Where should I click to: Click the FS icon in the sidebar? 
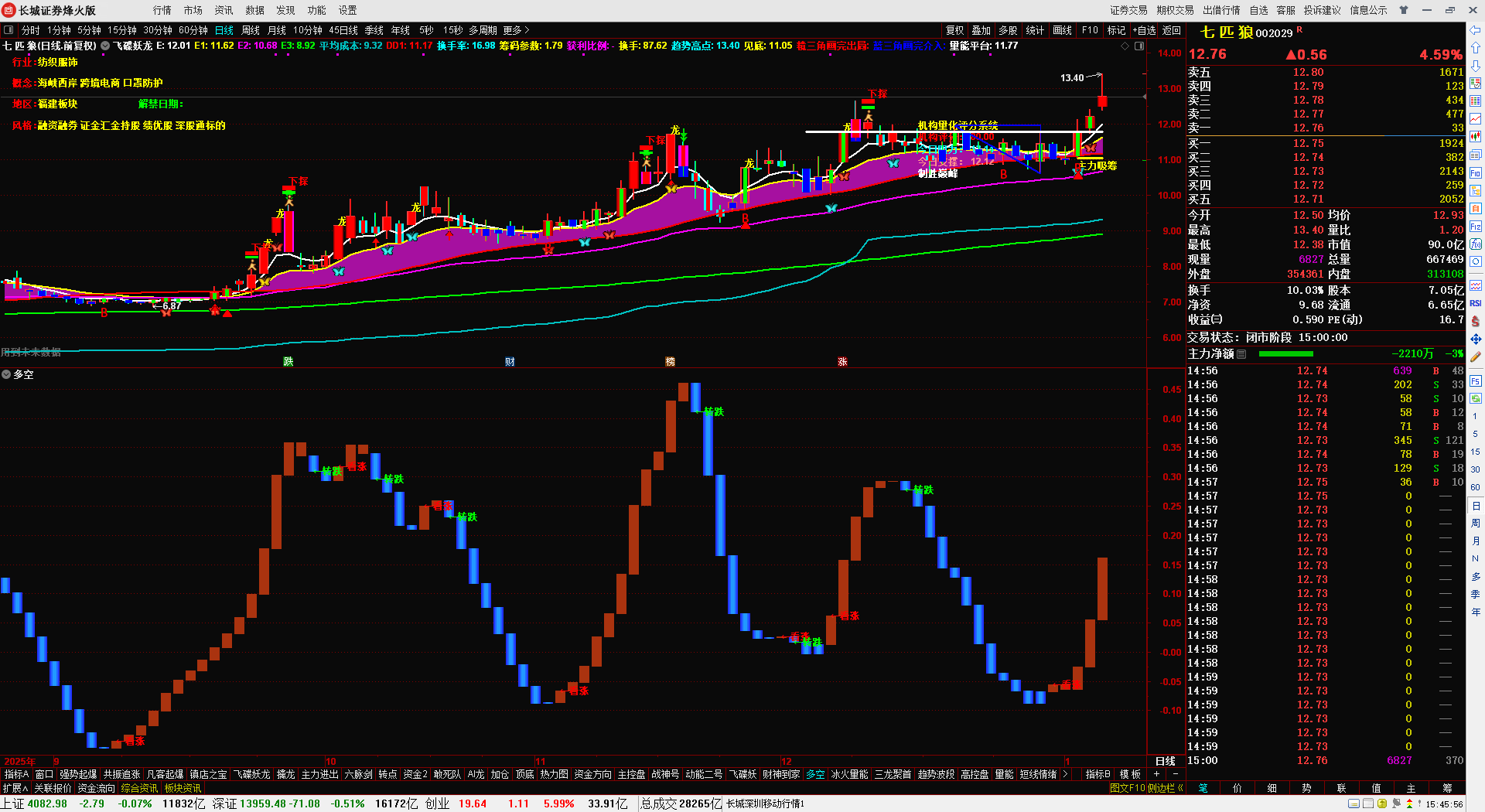1476,381
